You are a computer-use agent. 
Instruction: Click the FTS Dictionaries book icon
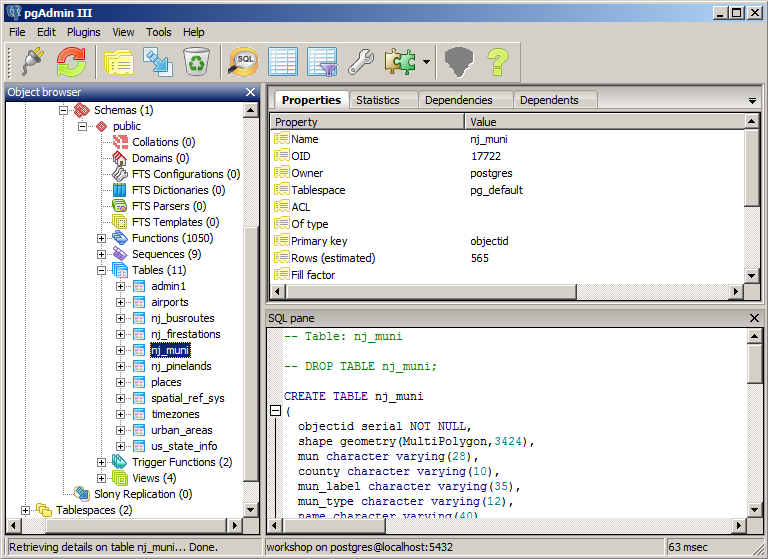tap(120, 190)
